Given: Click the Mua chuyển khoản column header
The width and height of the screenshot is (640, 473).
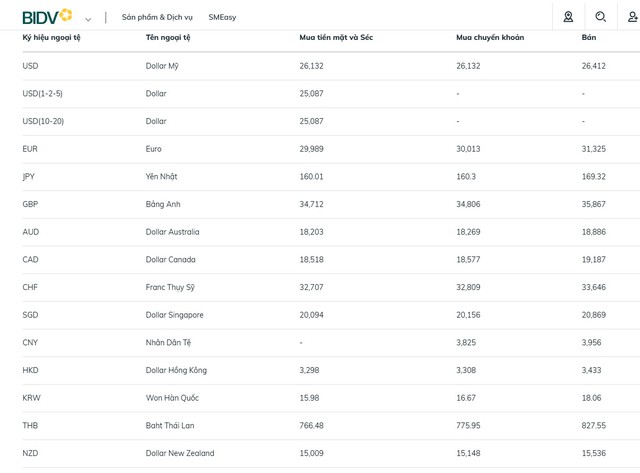Looking at the screenshot, I should coord(490,38).
